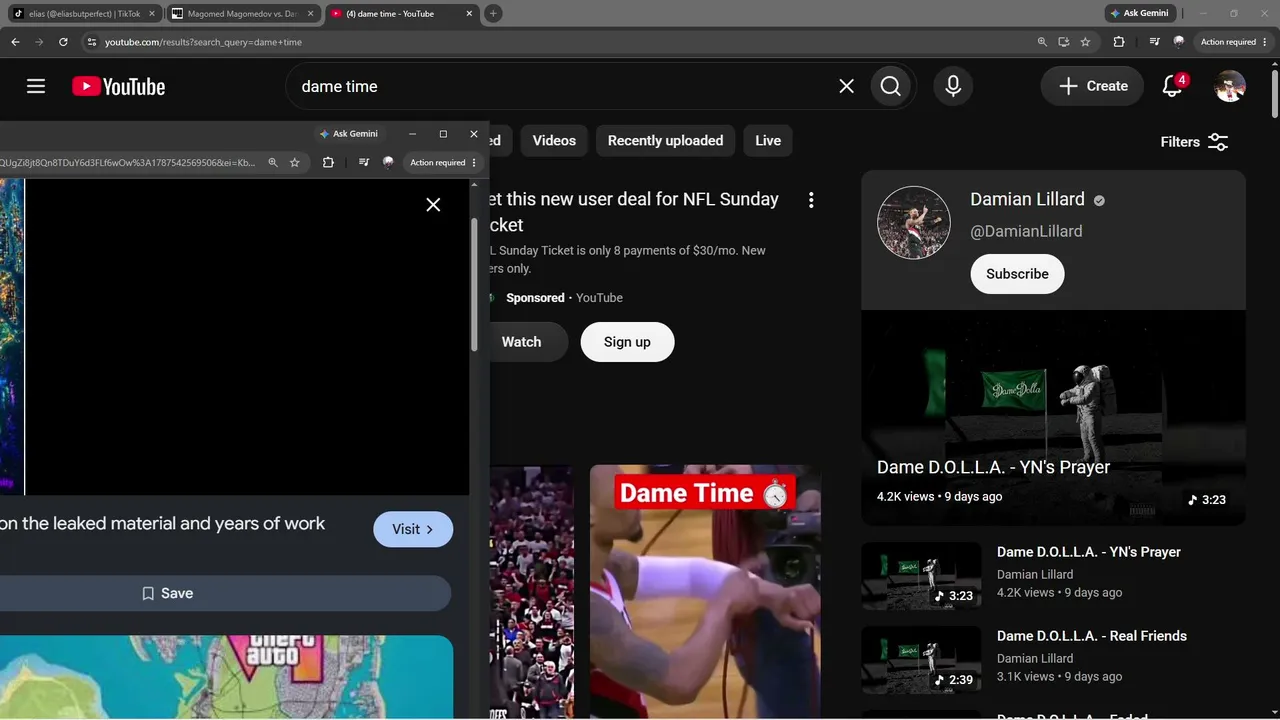Go forward in the YouTube browser window

click(x=39, y=42)
